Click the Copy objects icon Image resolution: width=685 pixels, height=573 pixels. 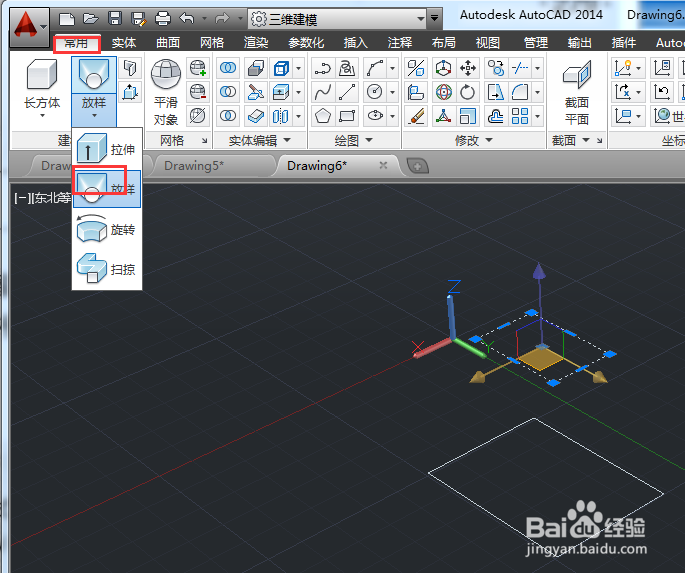496,68
